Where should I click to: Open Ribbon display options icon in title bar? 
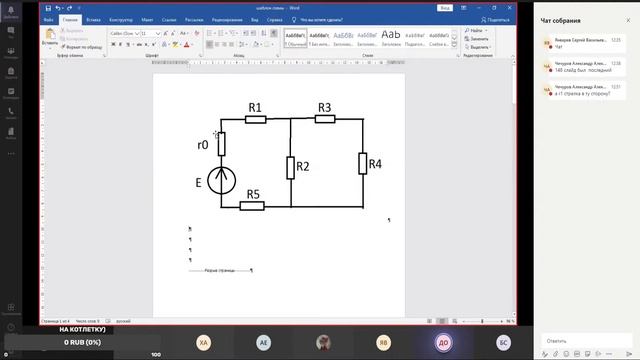click(464, 8)
